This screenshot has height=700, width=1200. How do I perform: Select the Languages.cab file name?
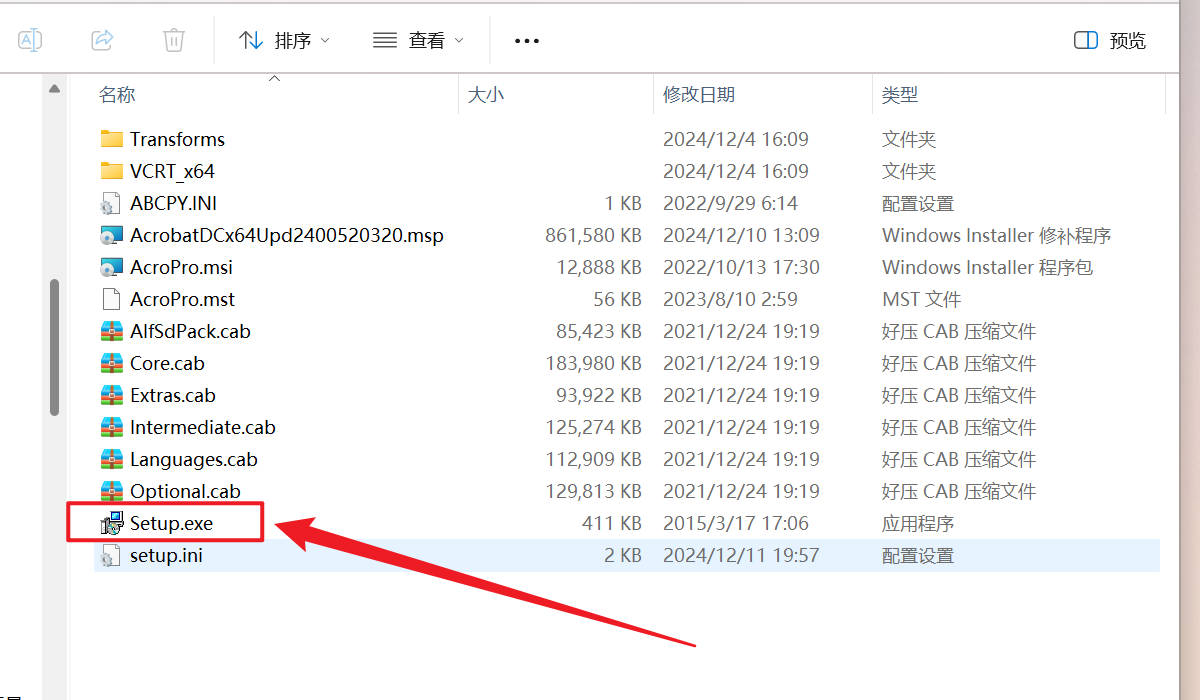(x=194, y=459)
